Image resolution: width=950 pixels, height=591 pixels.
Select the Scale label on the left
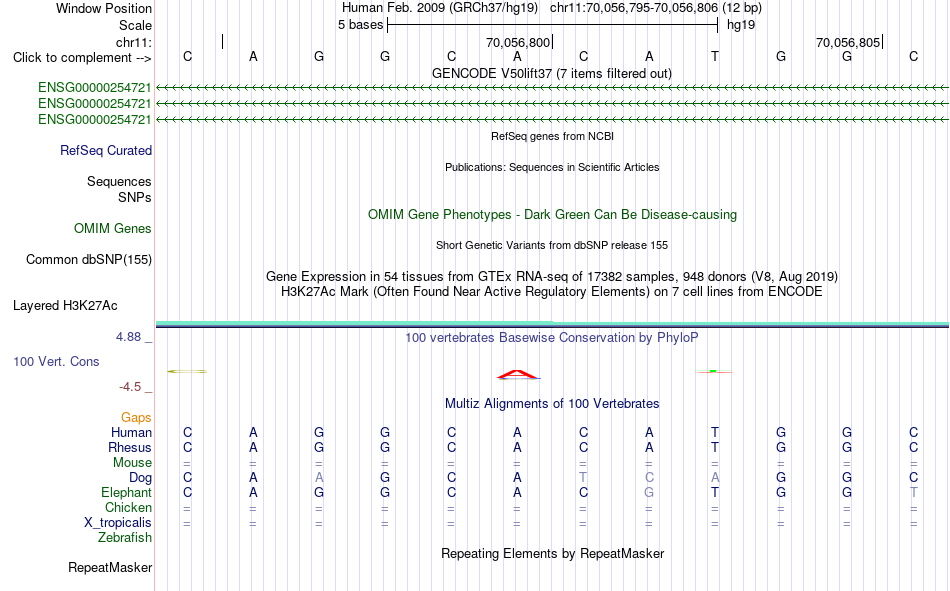135,25
